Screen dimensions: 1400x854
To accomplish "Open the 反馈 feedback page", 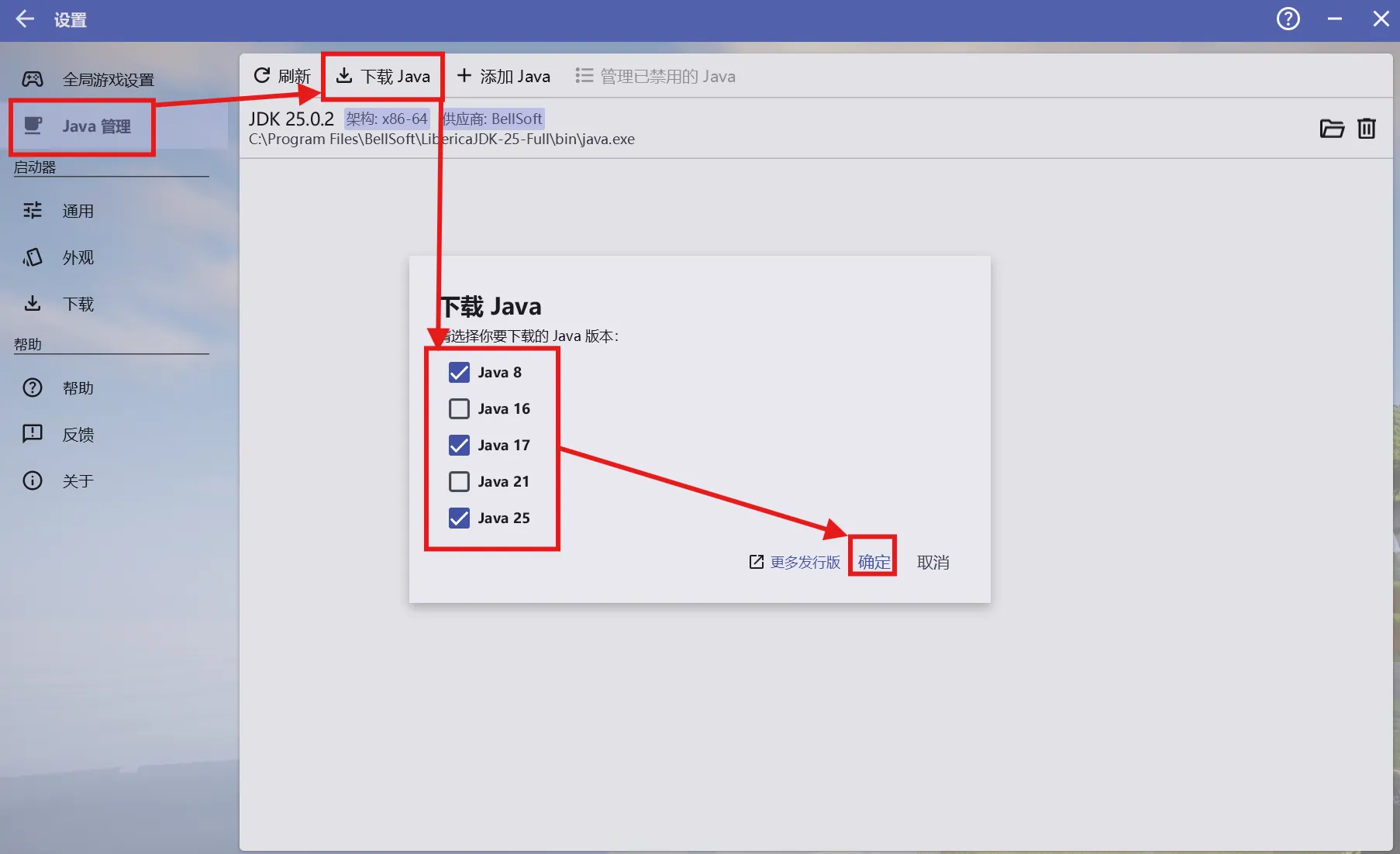I will pyautogui.click(x=78, y=434).
